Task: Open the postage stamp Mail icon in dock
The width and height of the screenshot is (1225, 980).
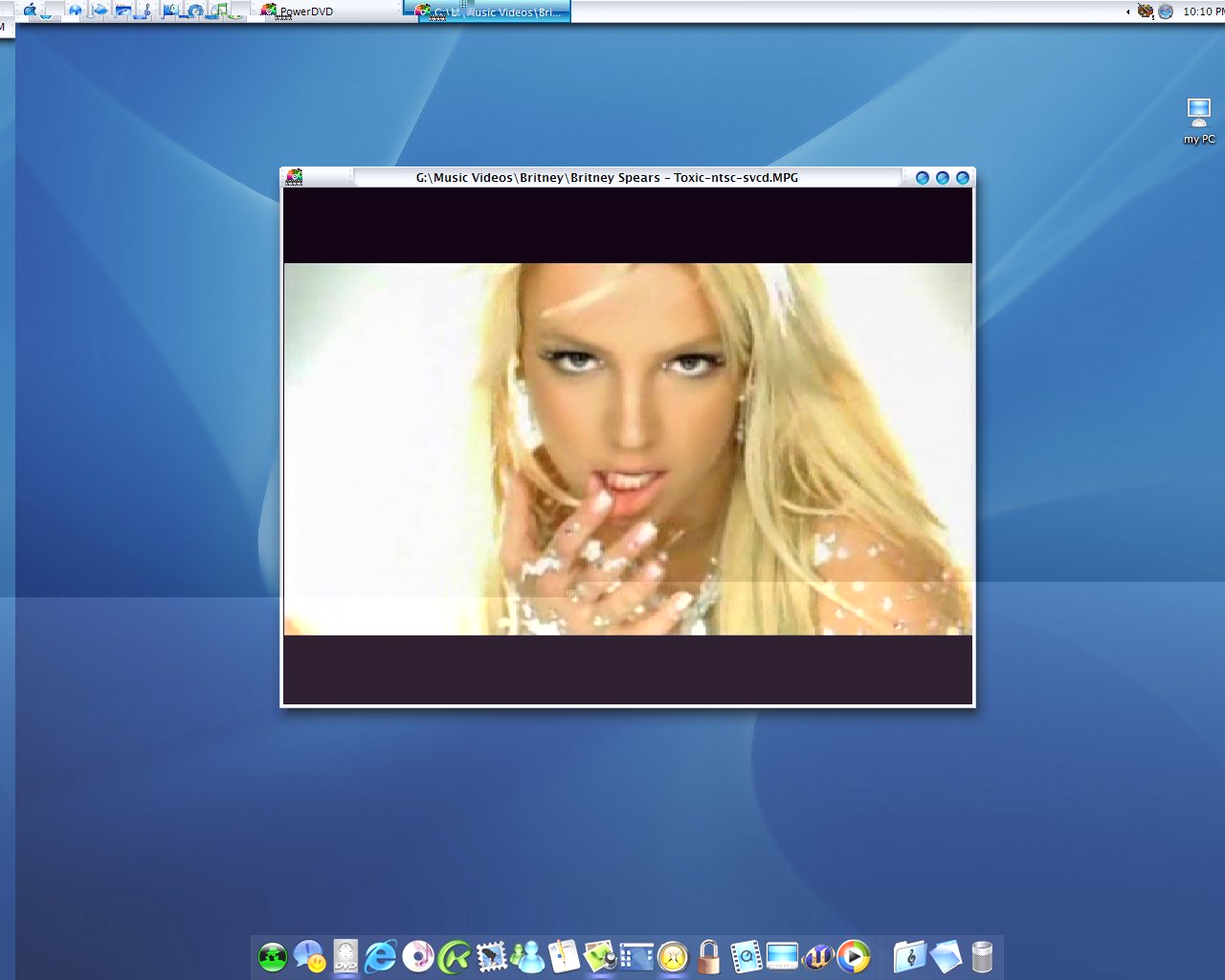Action: (491, 956)
